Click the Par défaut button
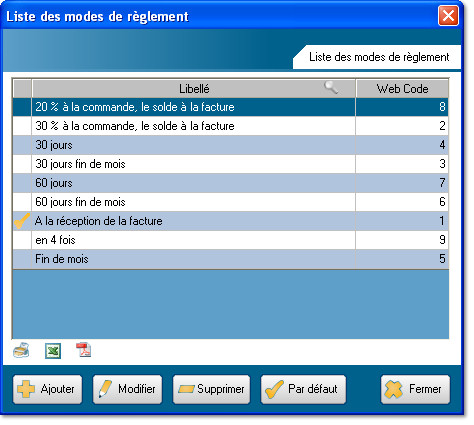 pos(303,389)
